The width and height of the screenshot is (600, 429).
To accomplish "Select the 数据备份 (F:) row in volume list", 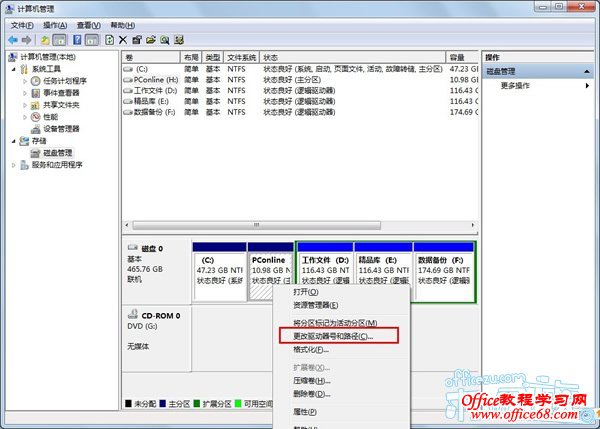I will click(x=300, y=112).
